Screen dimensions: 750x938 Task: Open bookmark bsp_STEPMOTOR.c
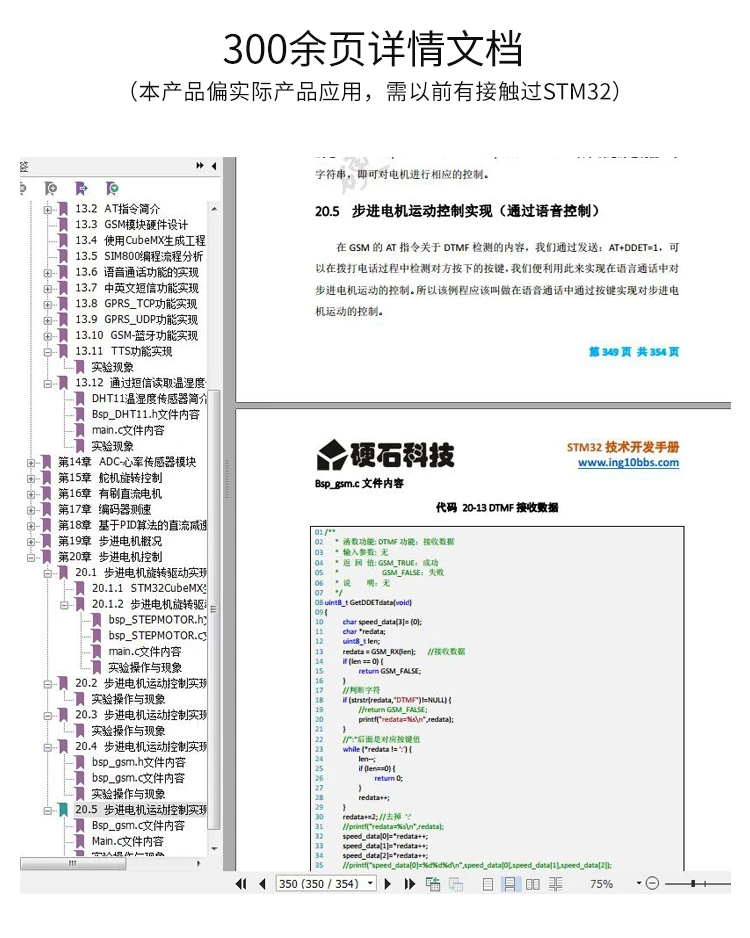click(x=157, y=635)
